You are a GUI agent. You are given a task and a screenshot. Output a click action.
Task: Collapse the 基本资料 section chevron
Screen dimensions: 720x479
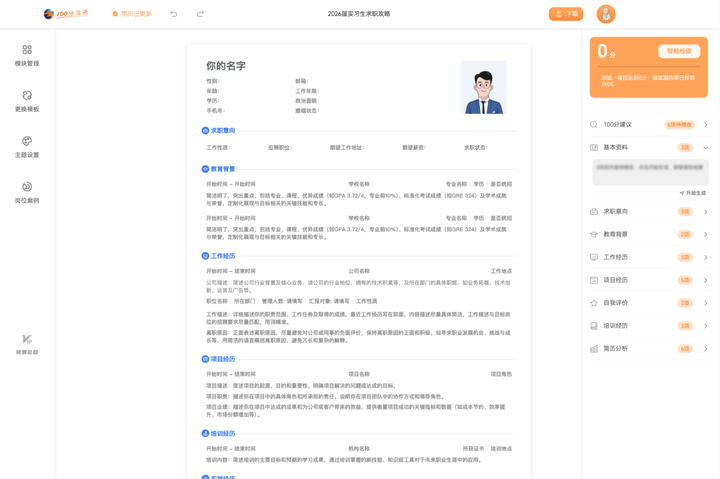click(x=706, y=147)
